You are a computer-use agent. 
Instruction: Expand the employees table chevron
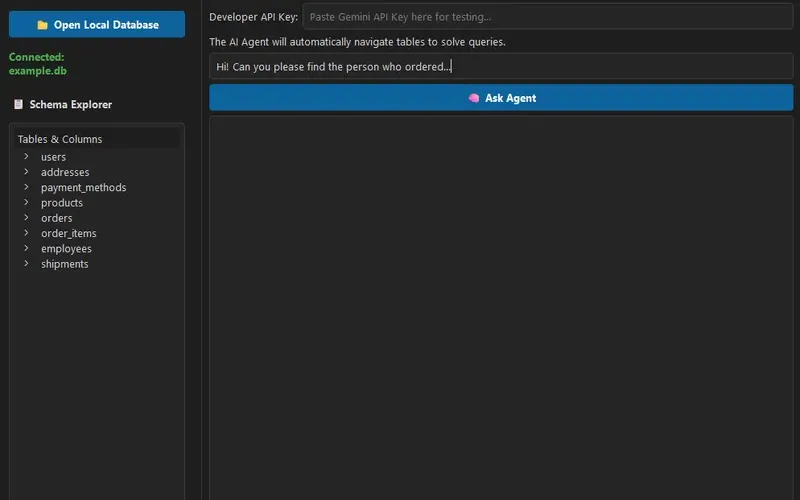coord(27,248)
